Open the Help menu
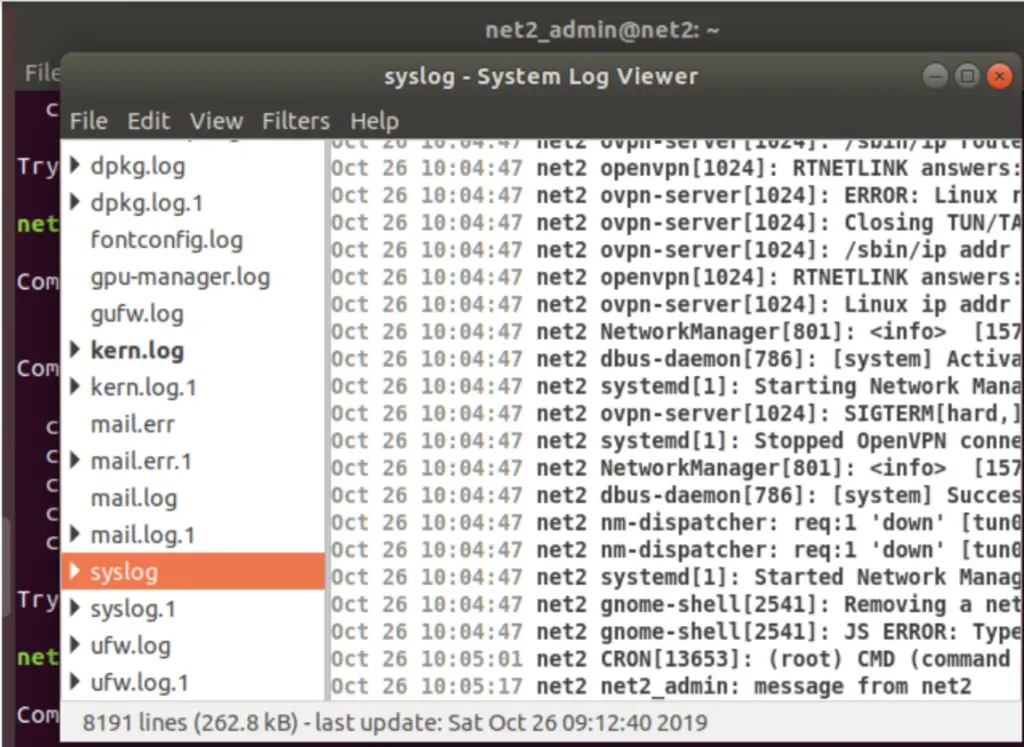Viewport: 1024px width, 747px height. point(374,121)
